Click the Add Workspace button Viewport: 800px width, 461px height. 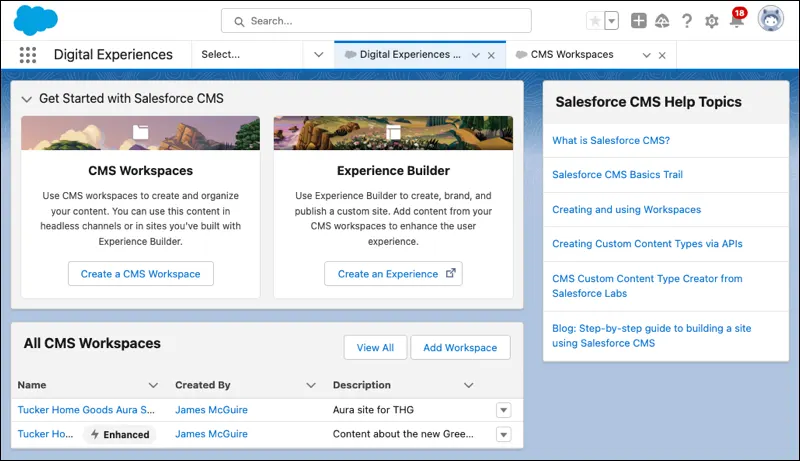(460, 347)
